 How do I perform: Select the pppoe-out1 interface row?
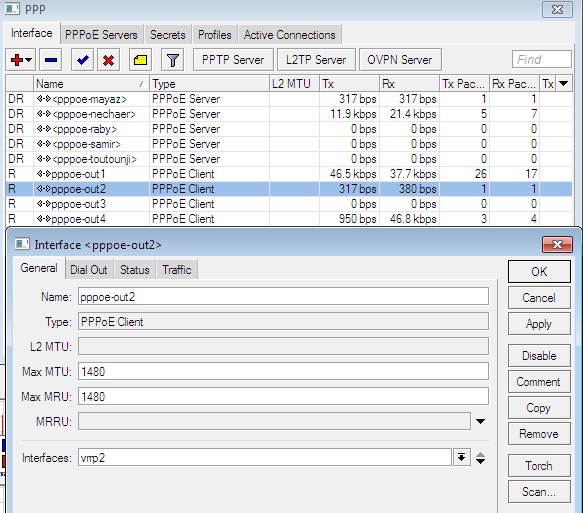[x=289, y=174]
